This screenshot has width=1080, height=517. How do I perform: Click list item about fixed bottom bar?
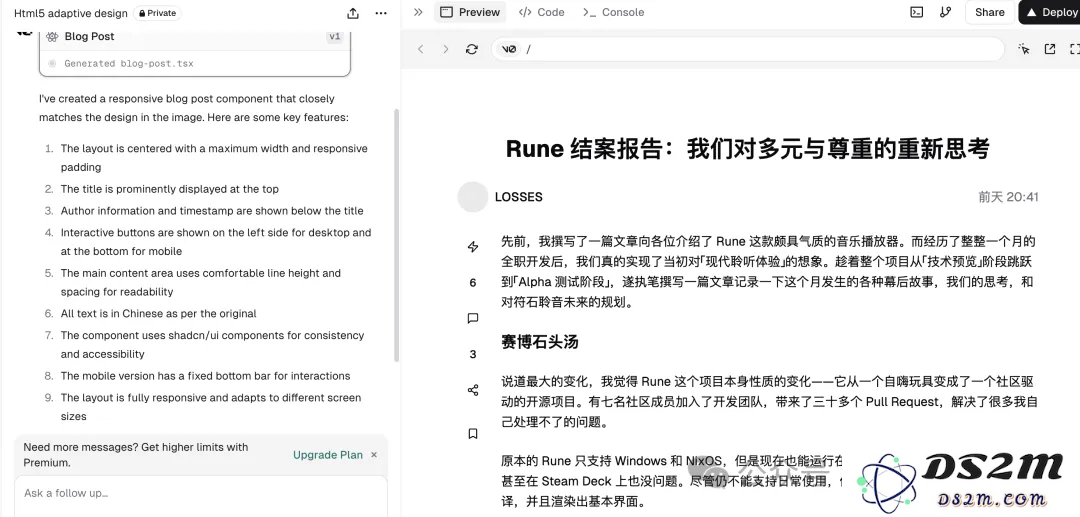click(x=205, y=376)
